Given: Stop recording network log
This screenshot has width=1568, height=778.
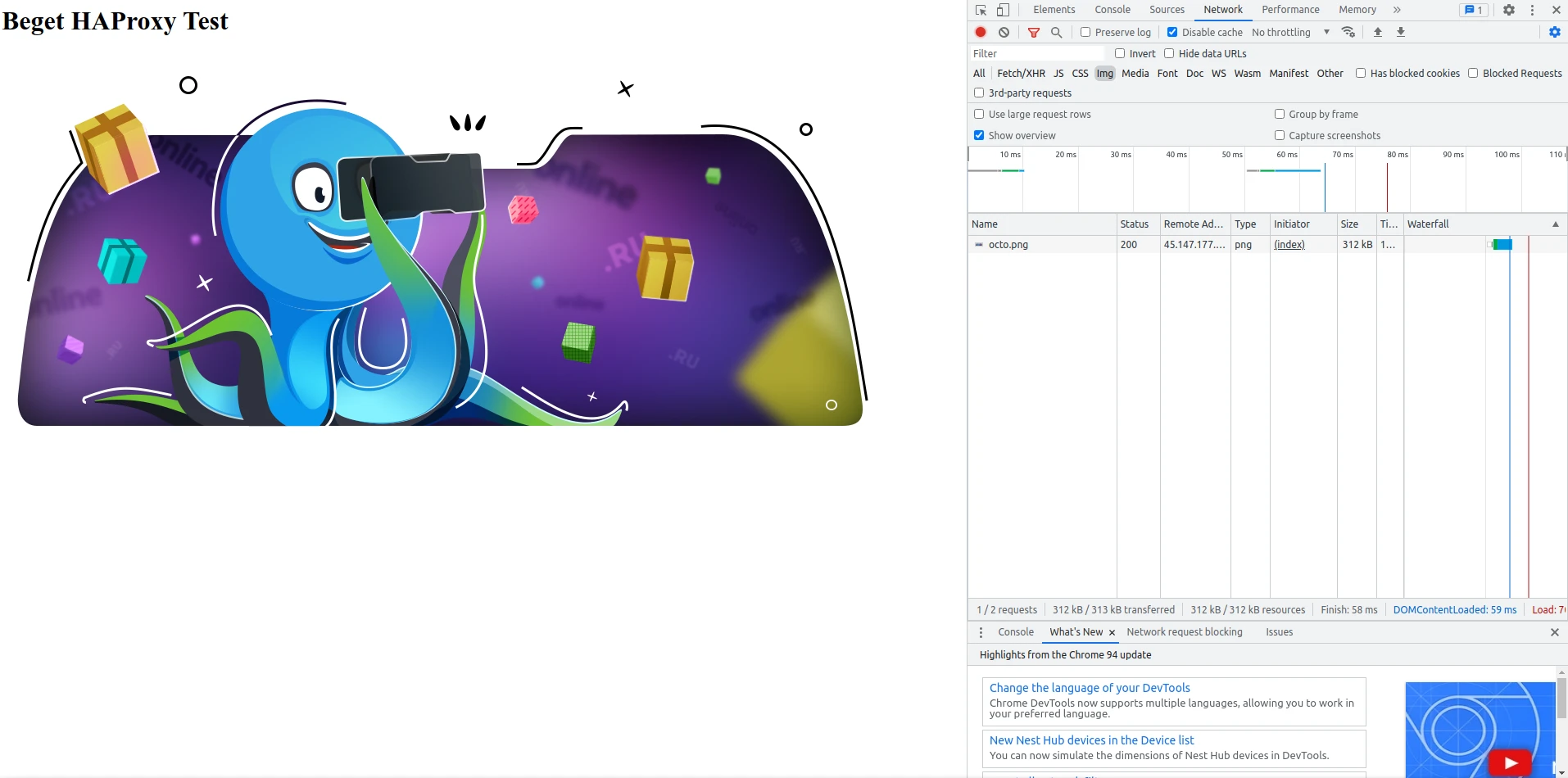Looking at the screenshot, I should point(981,32).
